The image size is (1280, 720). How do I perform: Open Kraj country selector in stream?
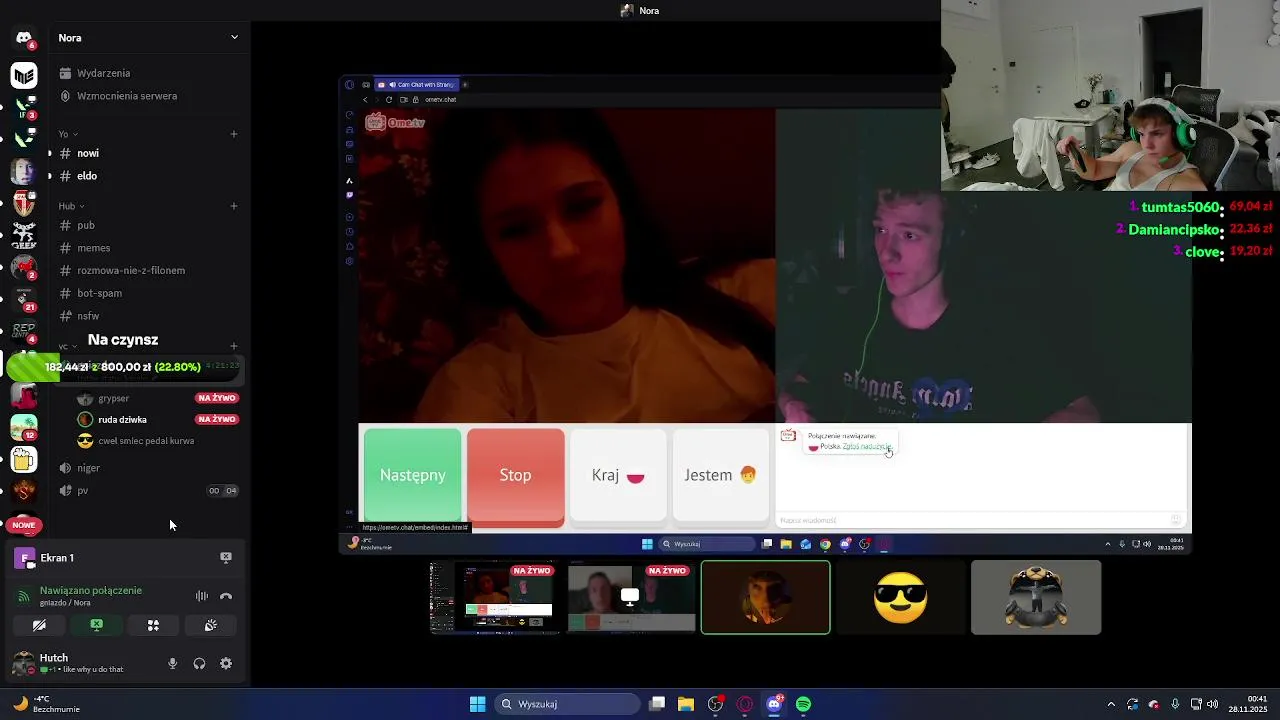(618, 476)
